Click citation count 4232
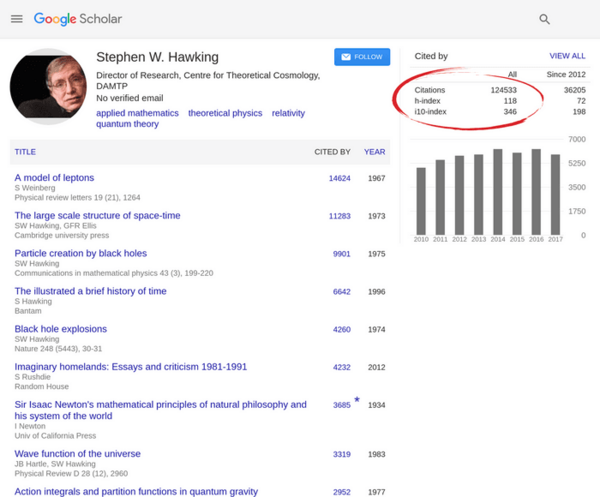The width and height of the screenshot is (600, 497). pos(341,368)
